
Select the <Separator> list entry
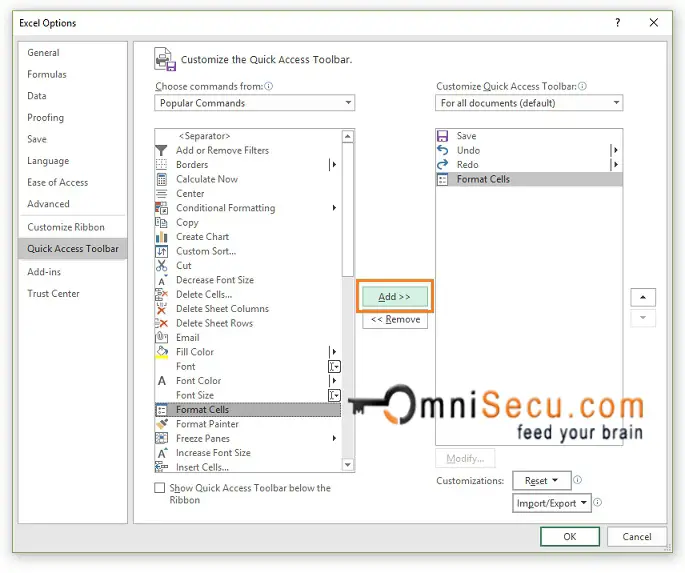click(x=248, y=136)
